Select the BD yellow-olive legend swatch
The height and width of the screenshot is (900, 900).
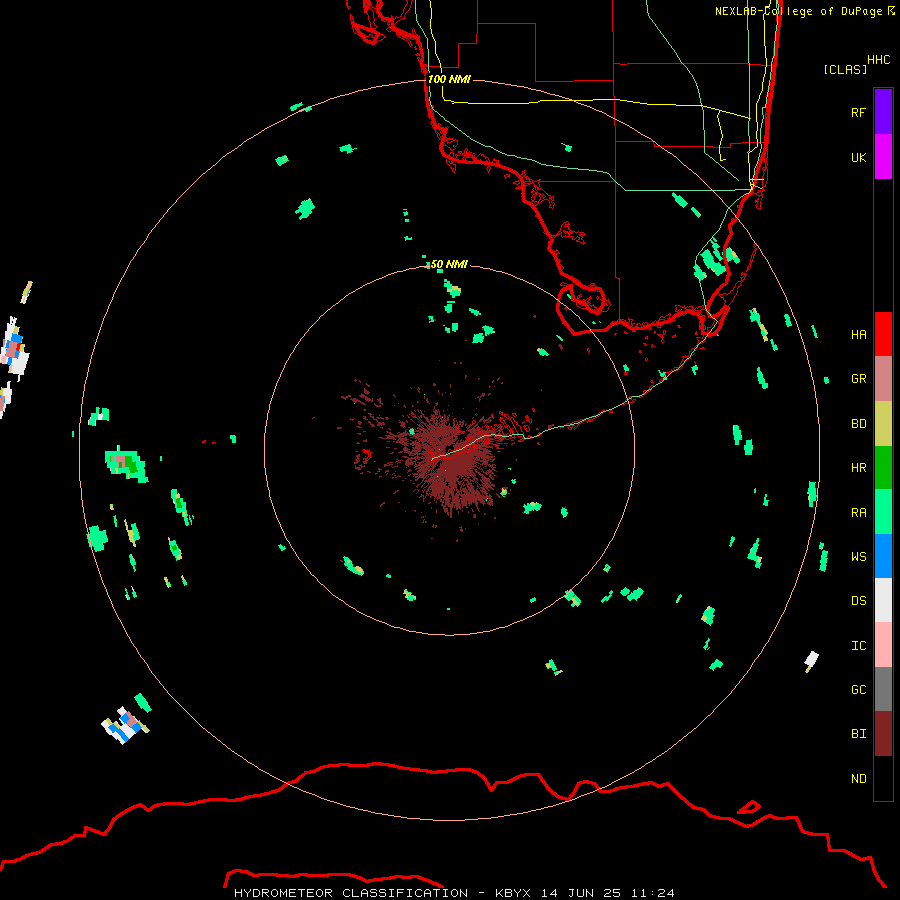tap(883, 423)
